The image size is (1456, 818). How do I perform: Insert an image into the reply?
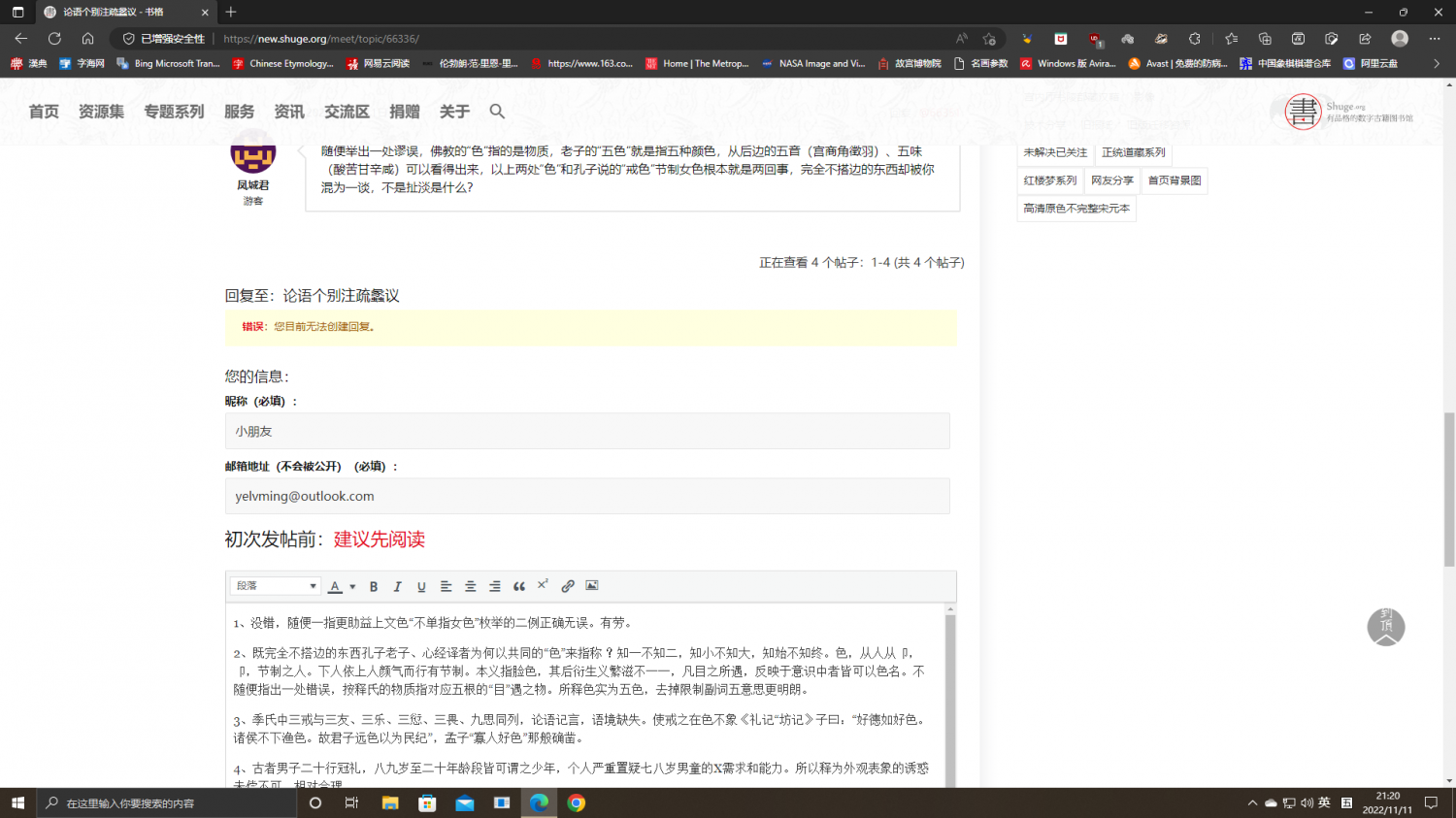tap(592, 585)
